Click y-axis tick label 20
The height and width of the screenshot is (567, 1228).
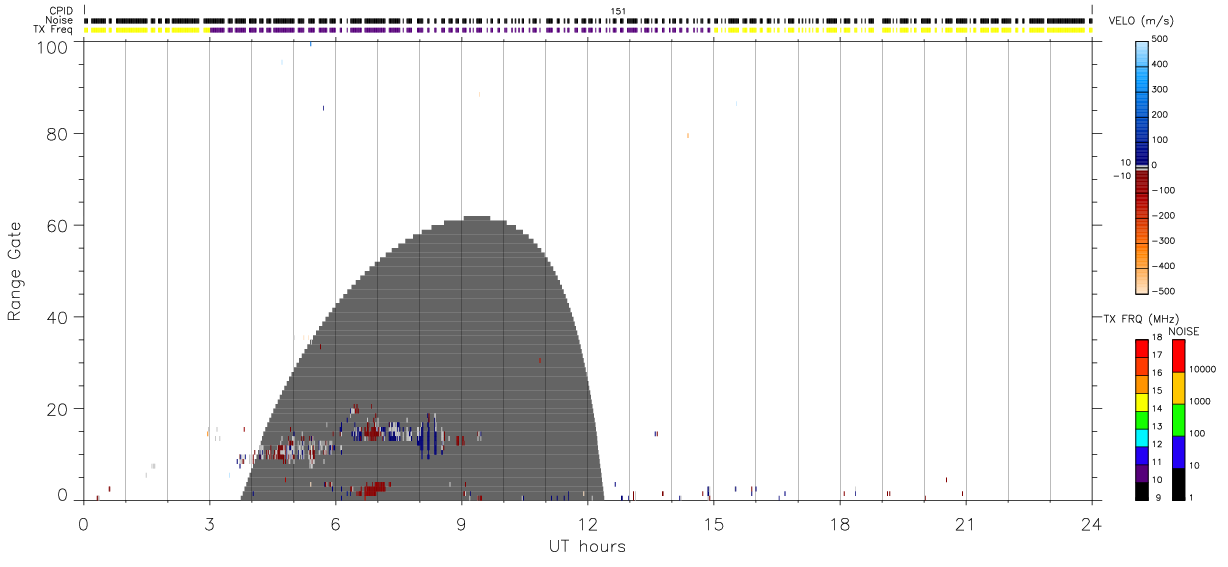[x=57, y=409]
